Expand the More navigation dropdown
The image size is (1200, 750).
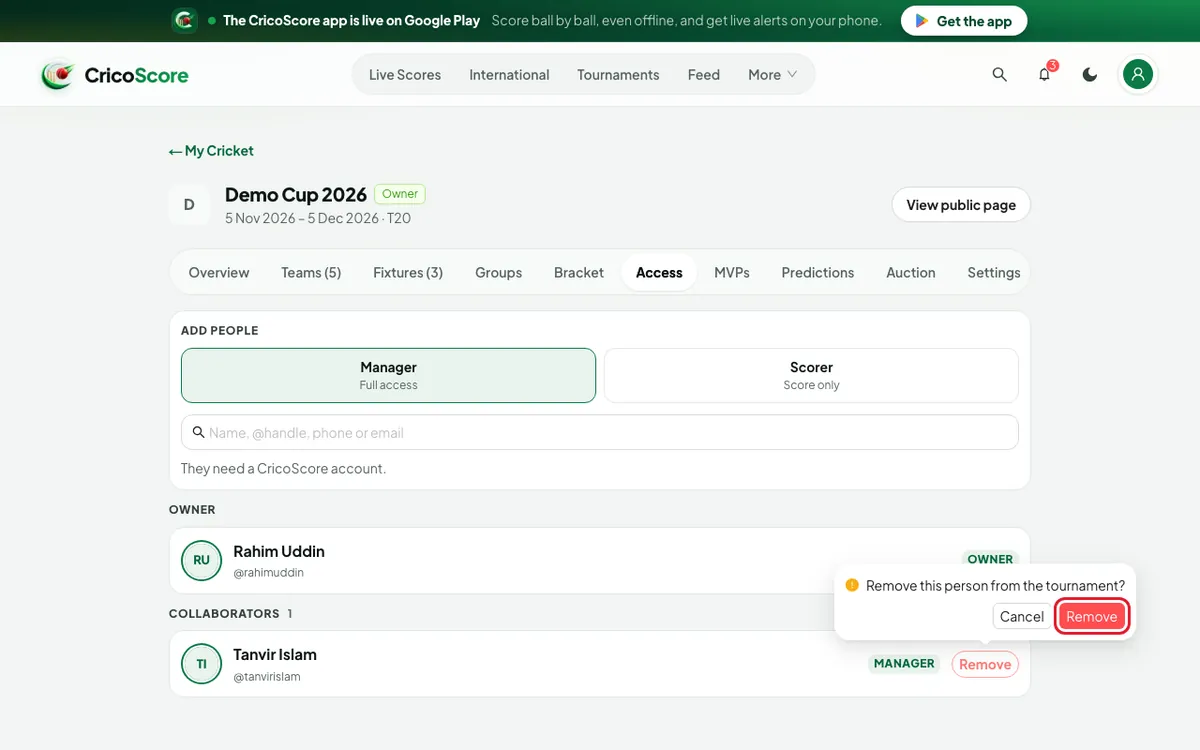[773, 75]
